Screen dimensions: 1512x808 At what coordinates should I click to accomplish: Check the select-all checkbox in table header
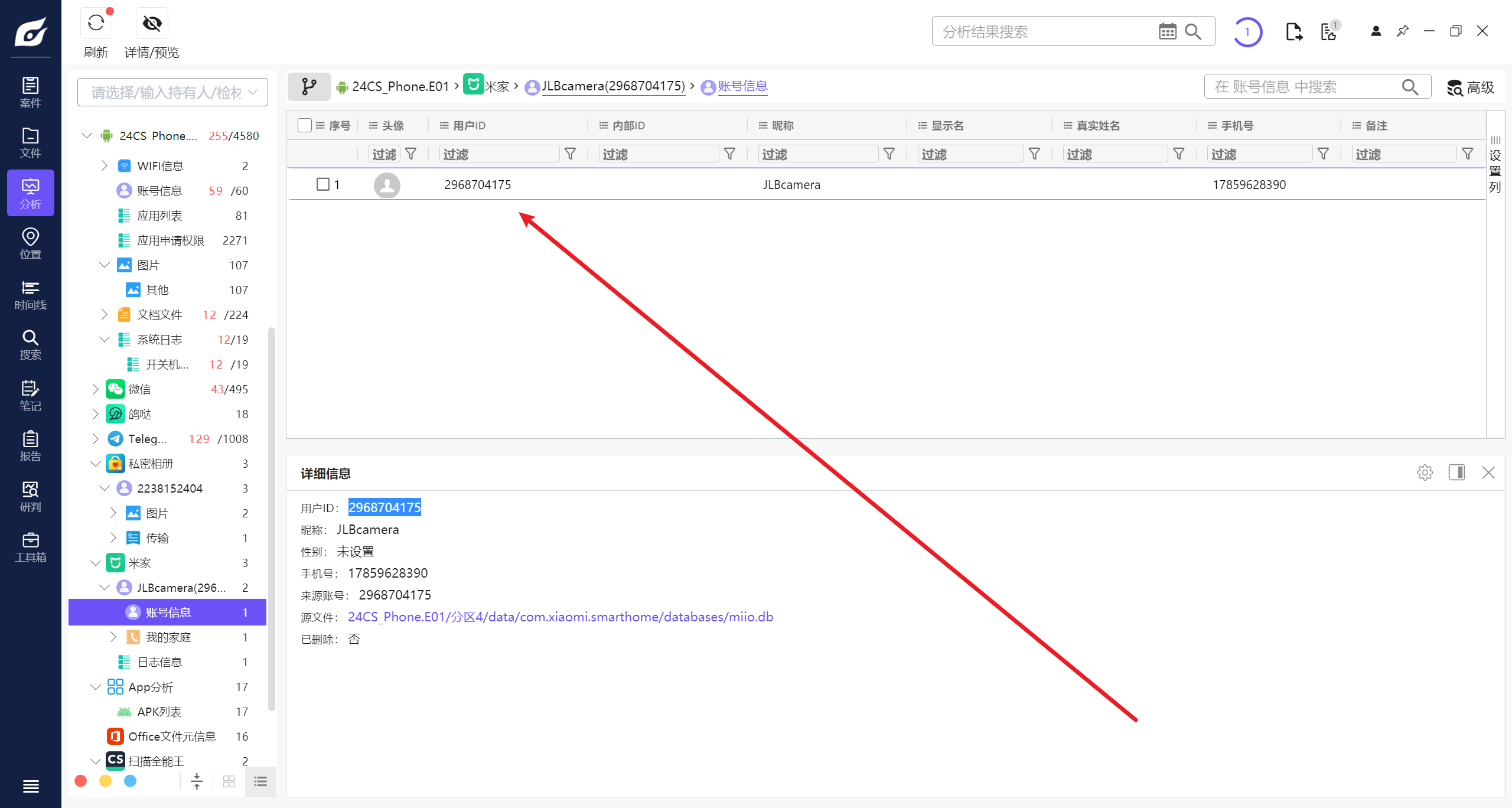pyautogui.click(x=305, y=125)
